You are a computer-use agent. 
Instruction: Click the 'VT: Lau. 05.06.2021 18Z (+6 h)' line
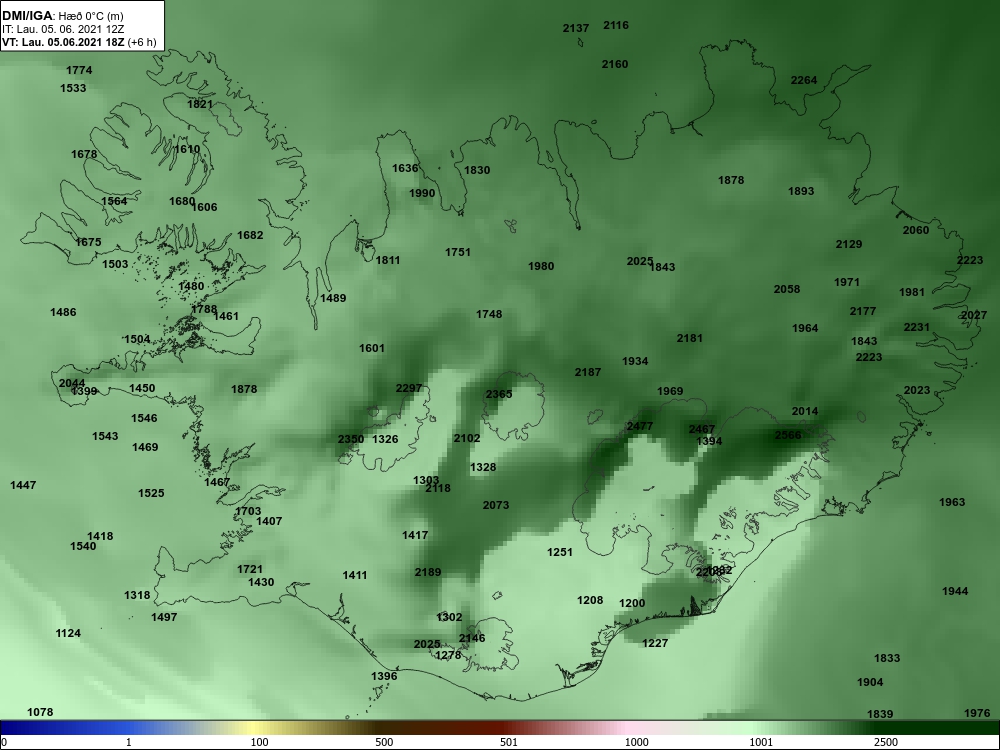(79, 42)
